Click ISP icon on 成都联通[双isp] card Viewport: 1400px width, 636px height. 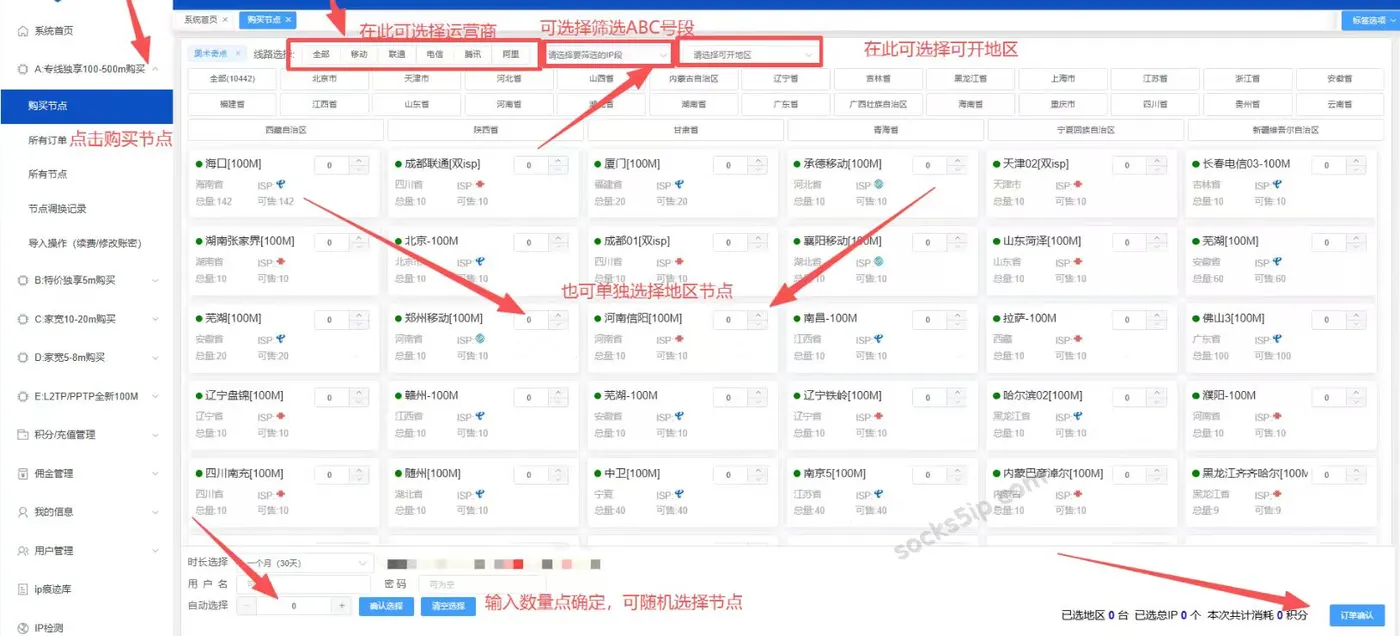(x=481, y=185)
